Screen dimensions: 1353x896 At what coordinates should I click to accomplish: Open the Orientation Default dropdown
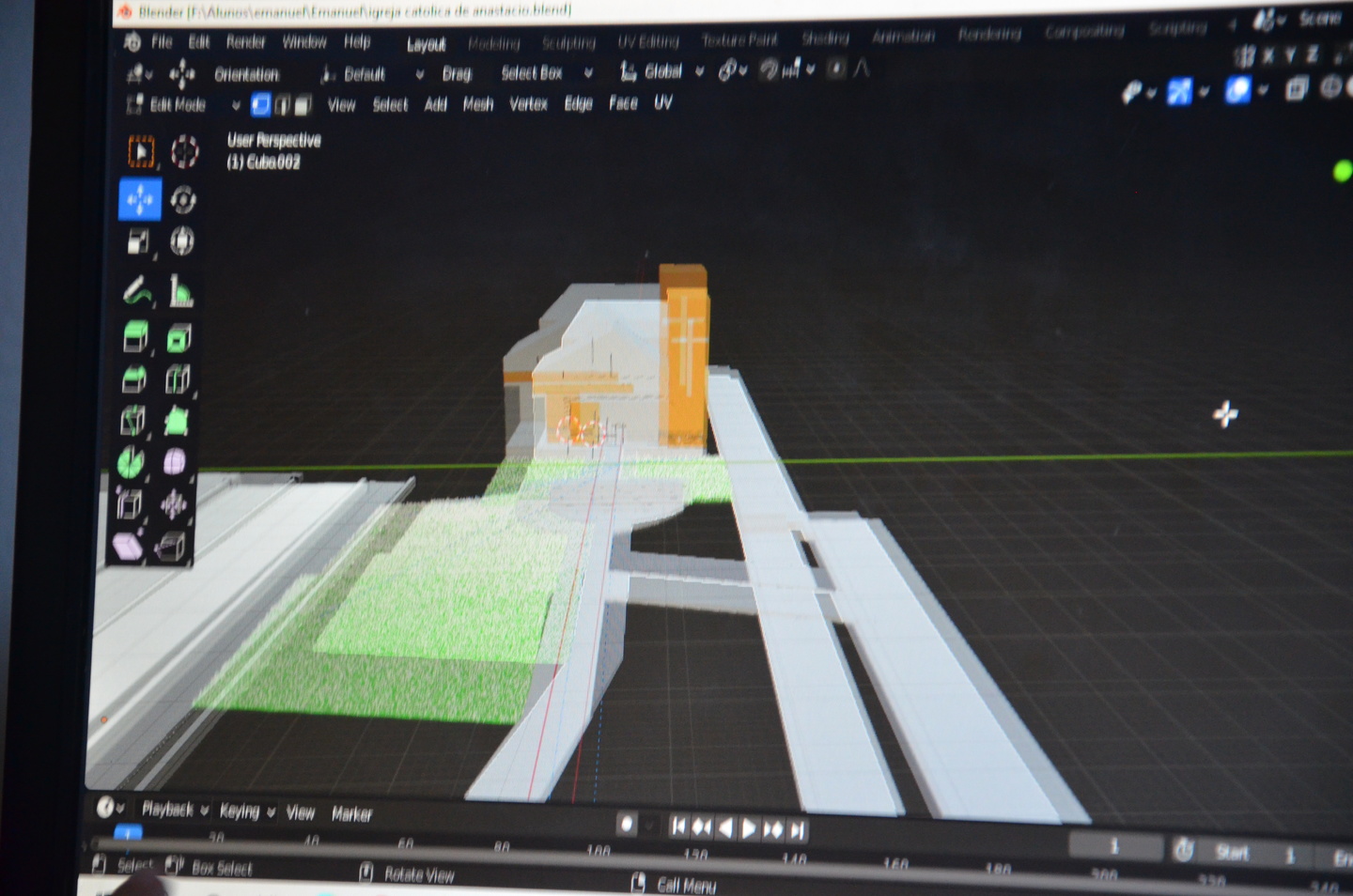click(x=372, y=74)
